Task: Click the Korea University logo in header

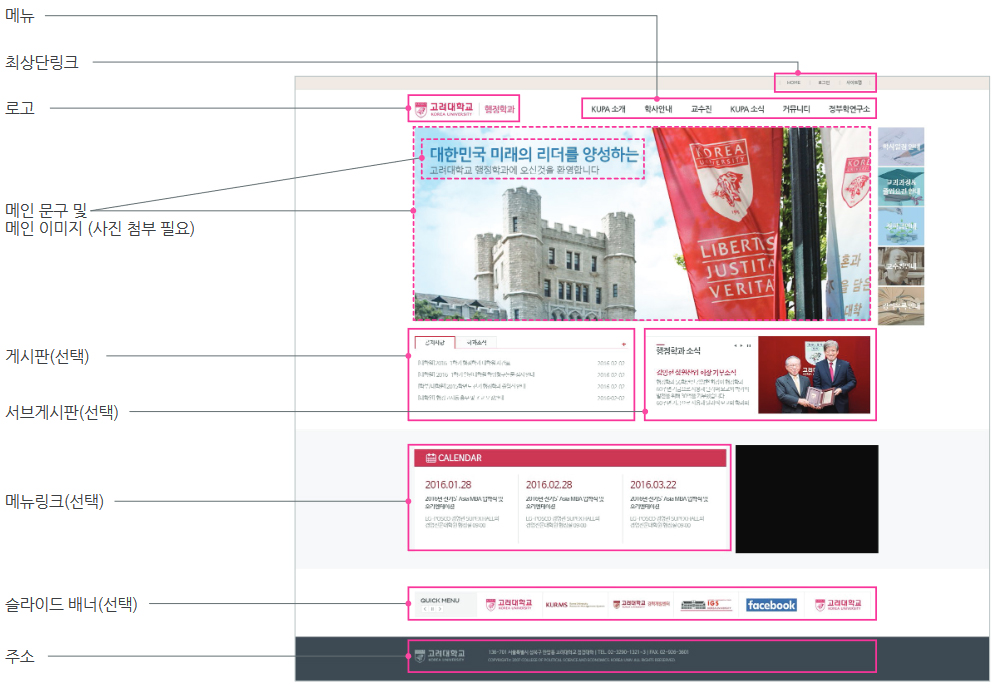Action: tap(444, 109)
